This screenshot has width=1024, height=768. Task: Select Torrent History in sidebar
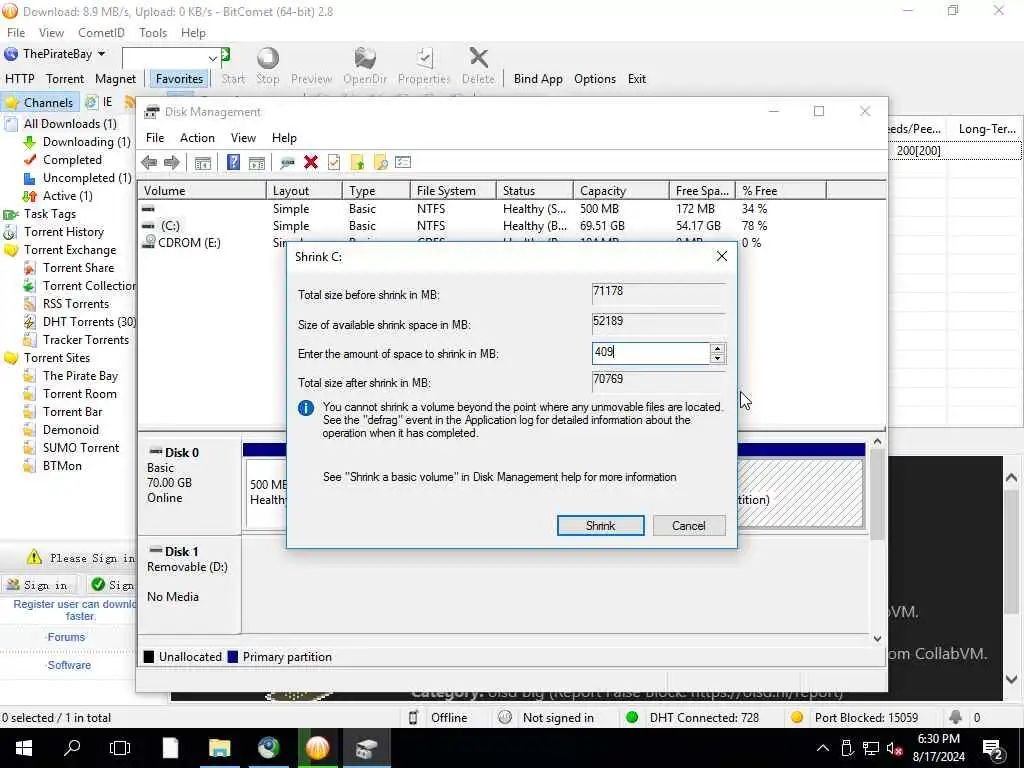click(x=54, y=232)
